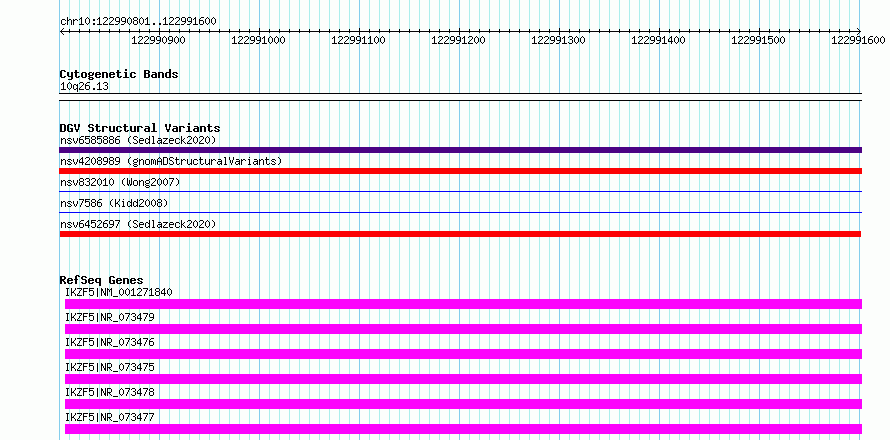The width and height of the screenshot is (890, 440).
Task: Click the magenta NR_073478 gene bar
Action: click(463, 404)
